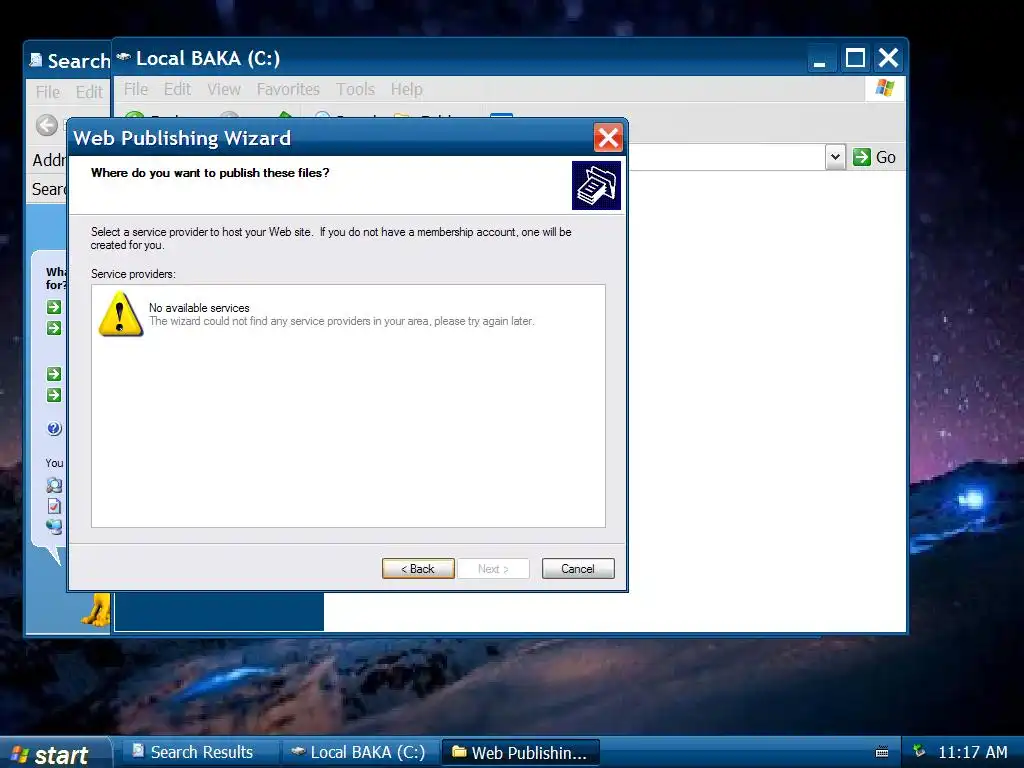
Task: Click the Windows flag logo in Local BAKA window
Action: (885, 88)
